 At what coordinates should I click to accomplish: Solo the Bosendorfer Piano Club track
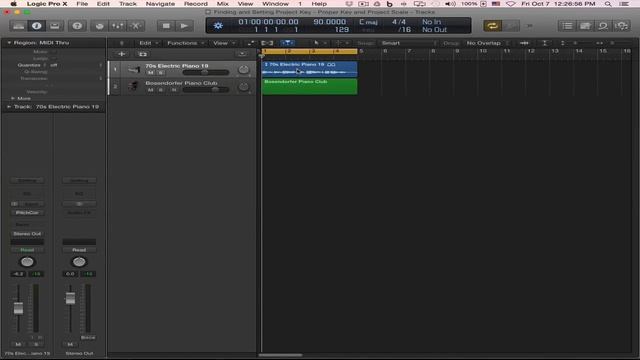(161, 90)
